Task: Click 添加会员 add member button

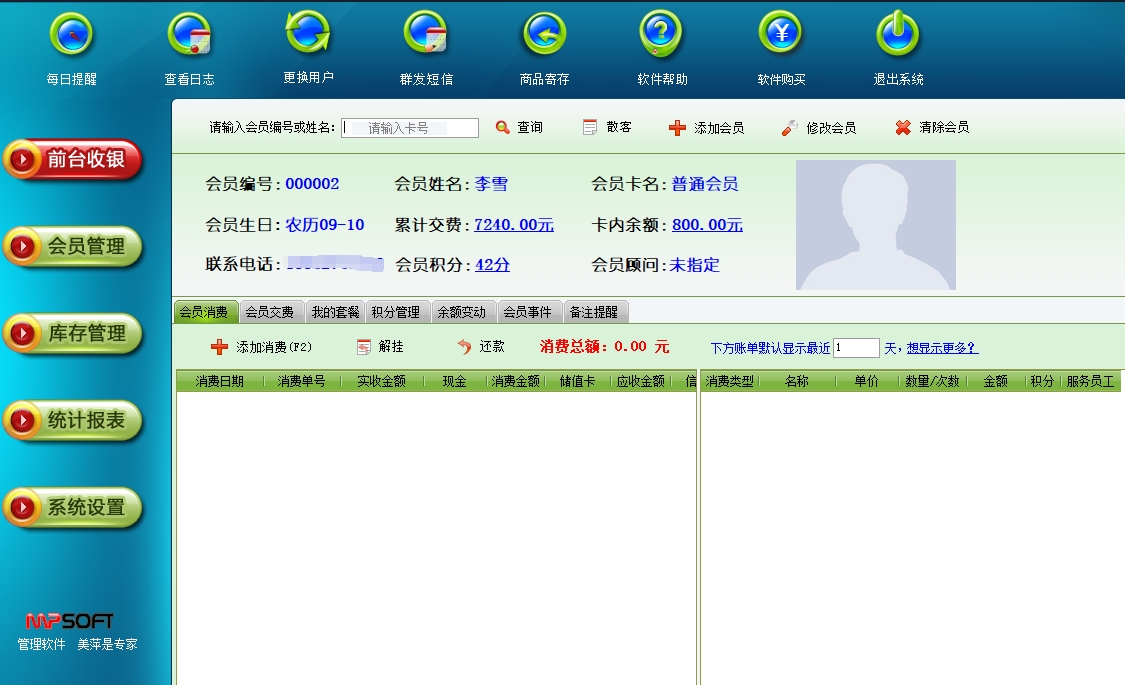Action: pyautogui.click(x=707, y=128)
